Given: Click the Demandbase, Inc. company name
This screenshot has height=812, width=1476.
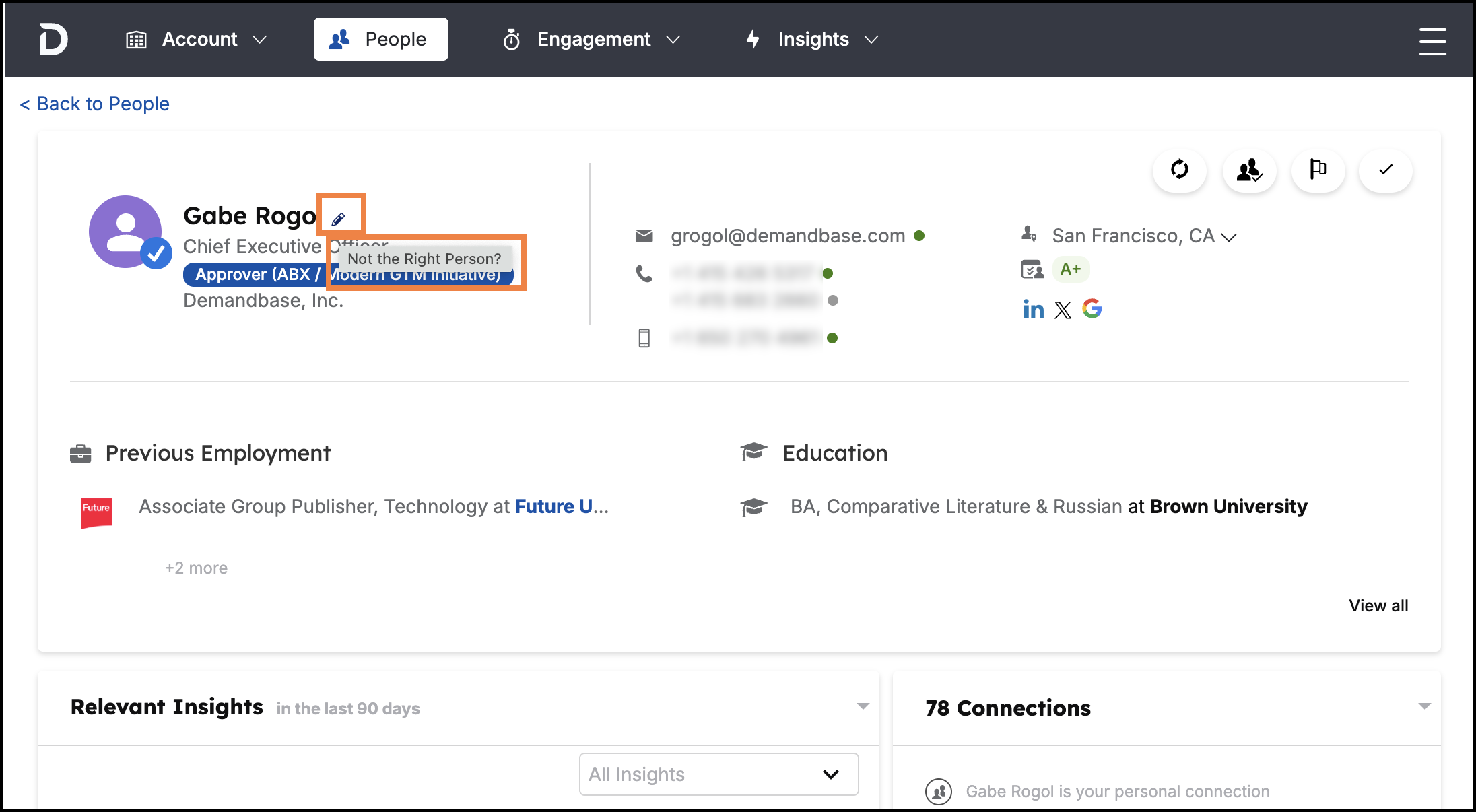Looking at the screenshot, I should click(263, 300).
